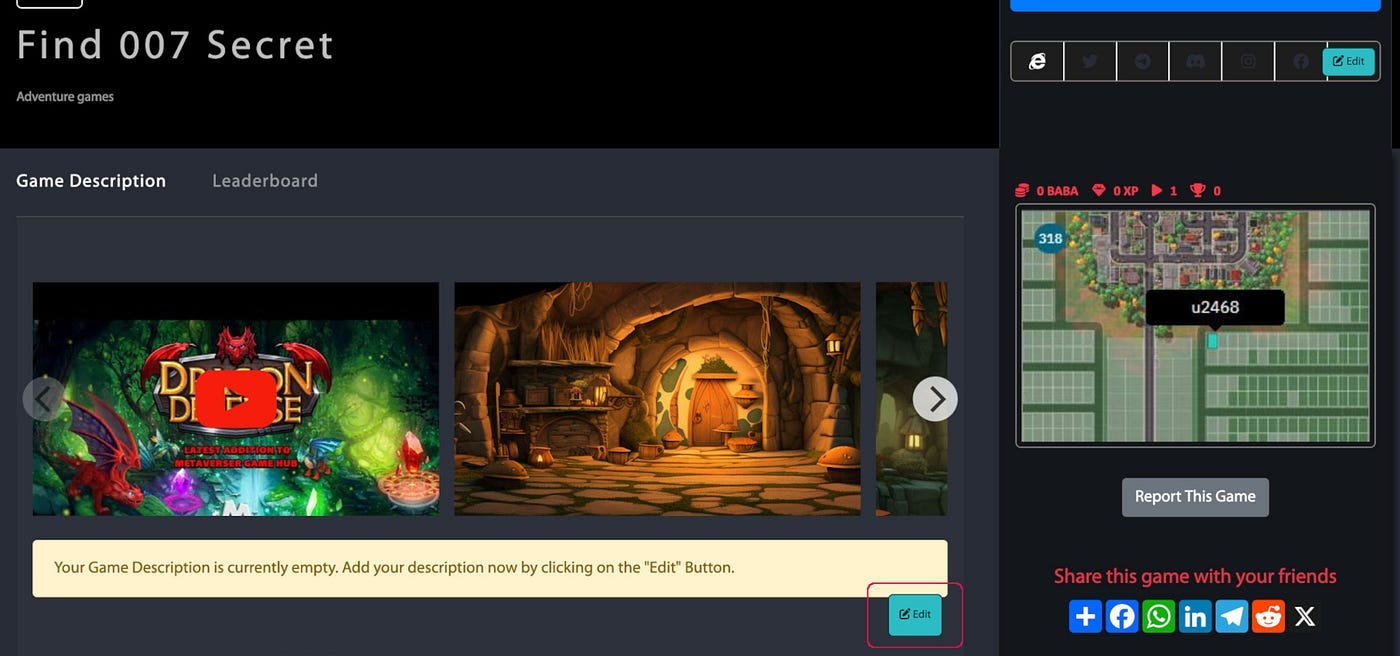Image resolution: width=1400 pixels, height=656 pixels.
Task: Share the game on Telegram
Action: tap(1232, 616)
